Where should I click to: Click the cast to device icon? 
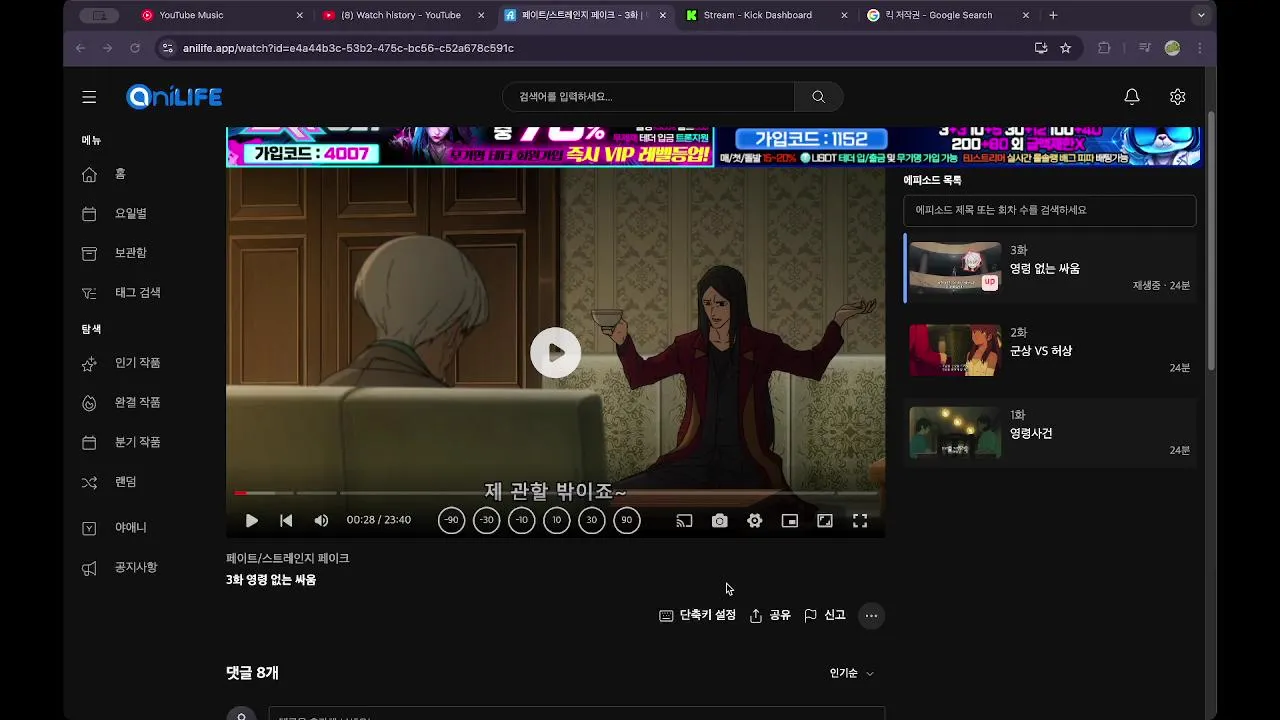[684, 521]
